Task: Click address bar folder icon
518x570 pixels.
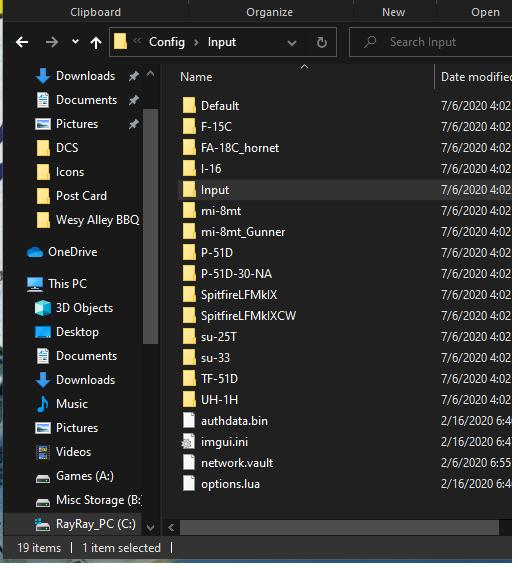Action: [121, 41]
